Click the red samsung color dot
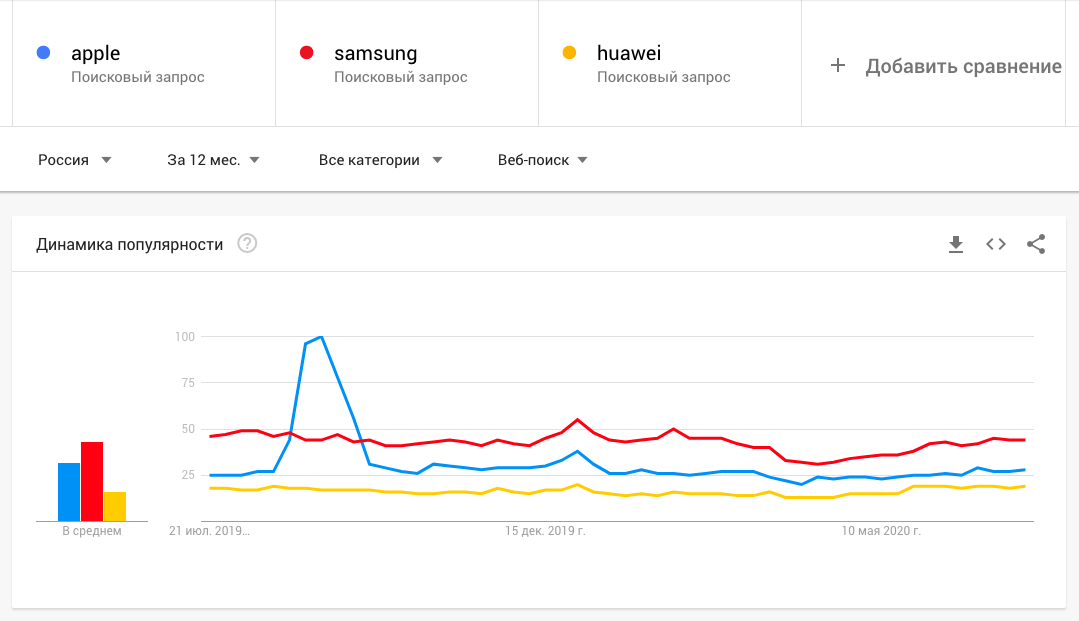This screenshot has height=621, width=1079. coord(307,53)
